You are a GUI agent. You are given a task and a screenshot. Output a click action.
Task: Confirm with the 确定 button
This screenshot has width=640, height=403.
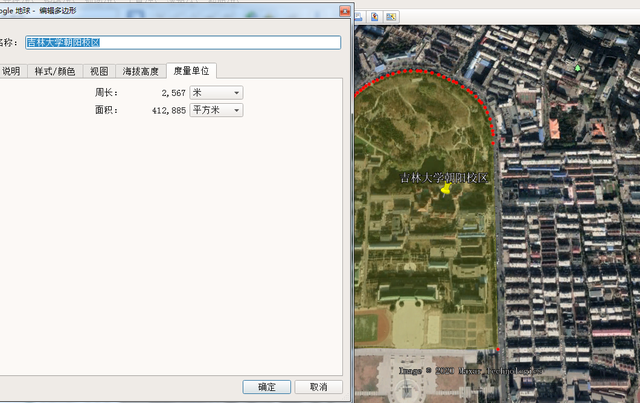[x=267, y=387]
